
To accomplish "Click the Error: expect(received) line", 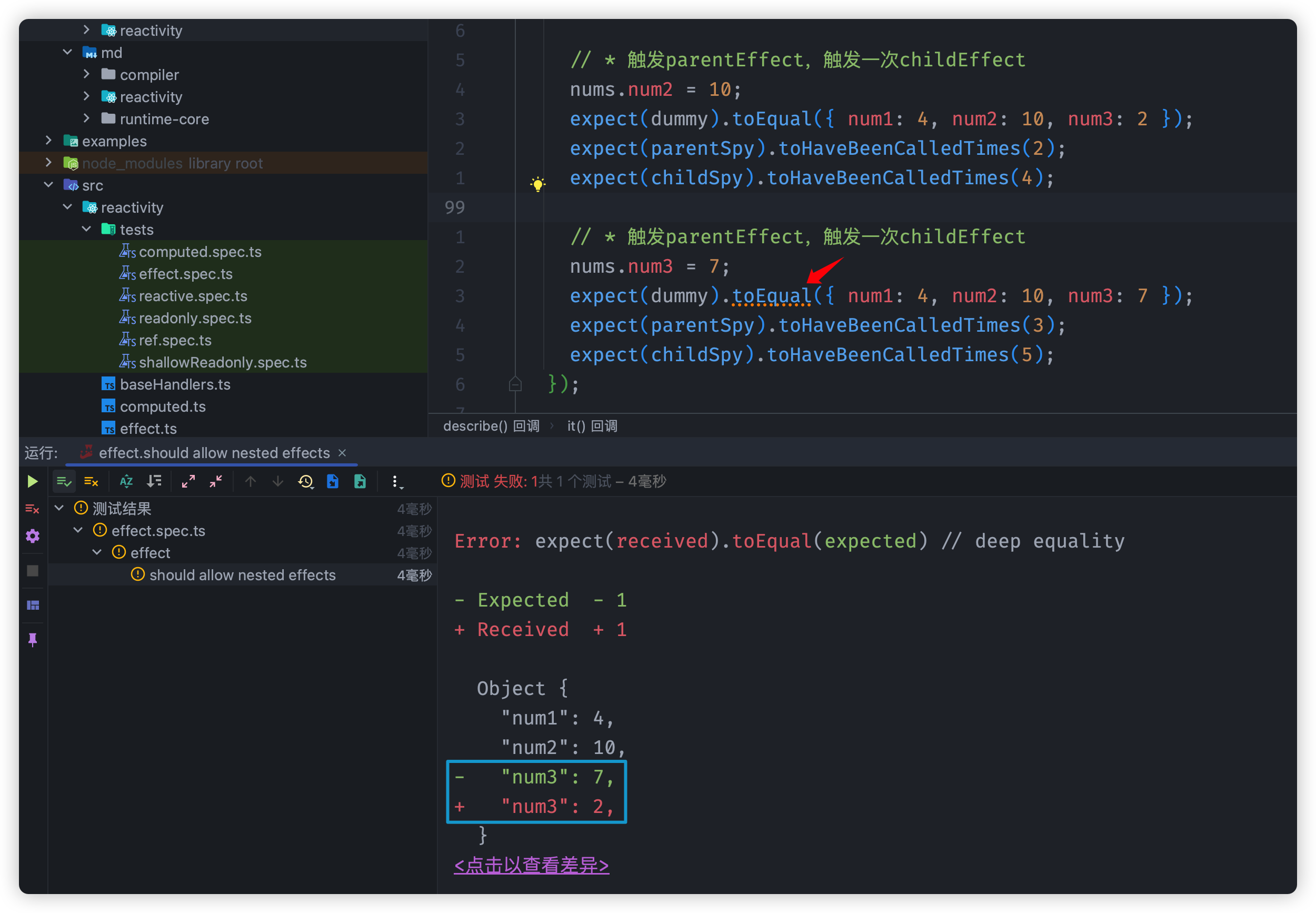I will click(789, 541).
